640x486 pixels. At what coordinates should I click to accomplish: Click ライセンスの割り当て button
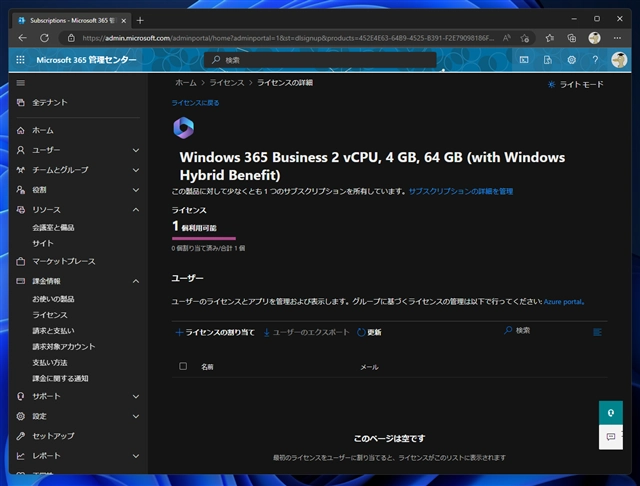[x=215, y=333]
